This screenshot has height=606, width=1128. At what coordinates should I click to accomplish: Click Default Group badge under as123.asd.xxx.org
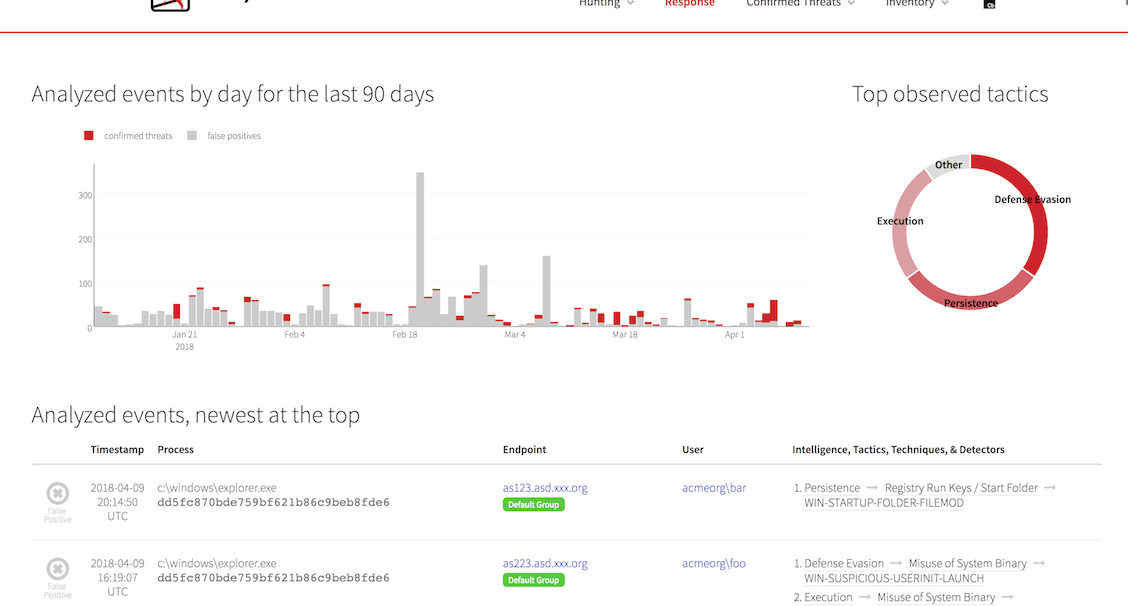click(x=534, y=505)
